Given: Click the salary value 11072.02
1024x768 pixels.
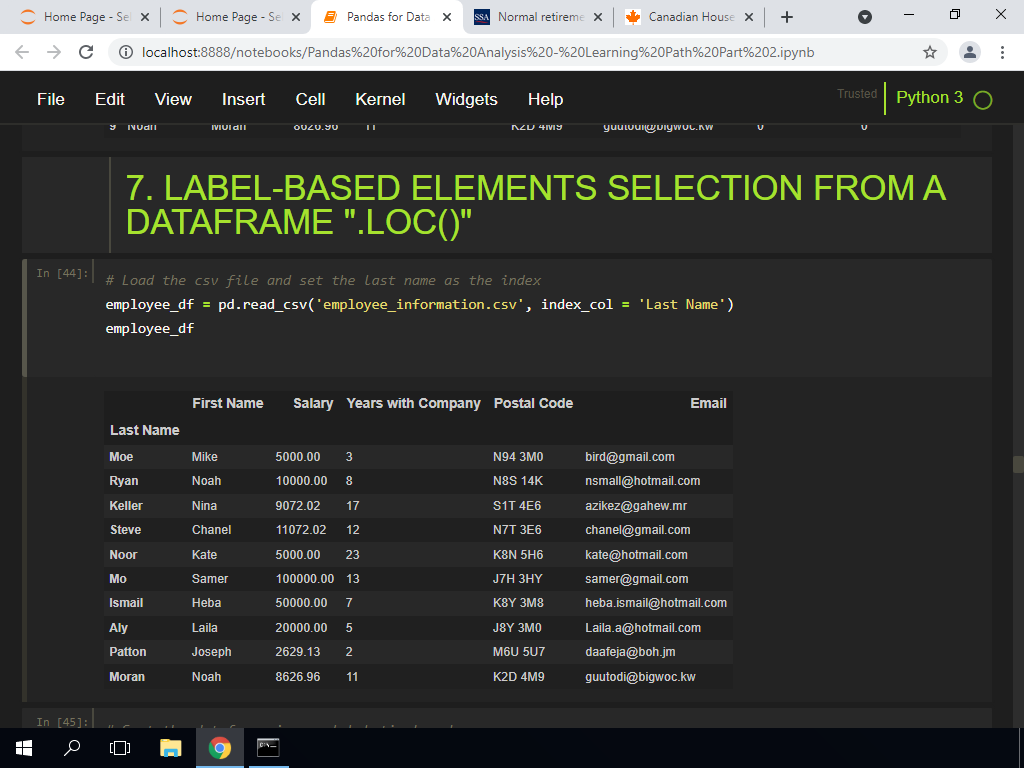Looking at the screenshot, I should (300, 530).
